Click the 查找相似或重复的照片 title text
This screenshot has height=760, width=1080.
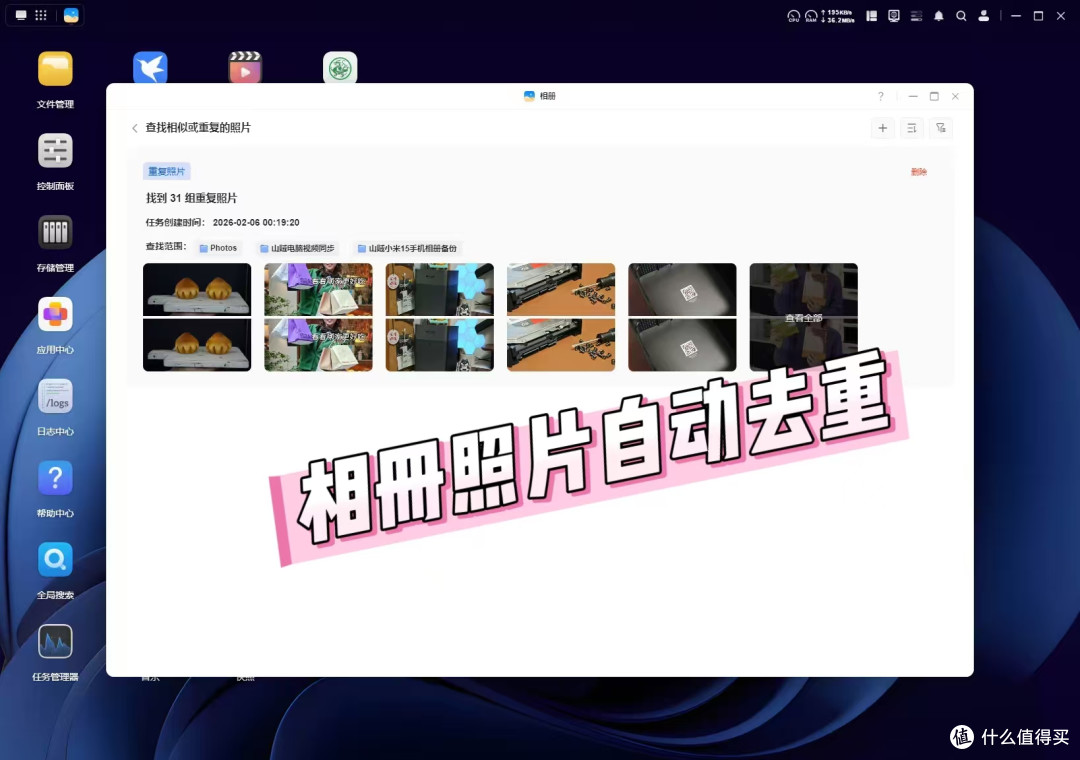[x=198, y=128]
